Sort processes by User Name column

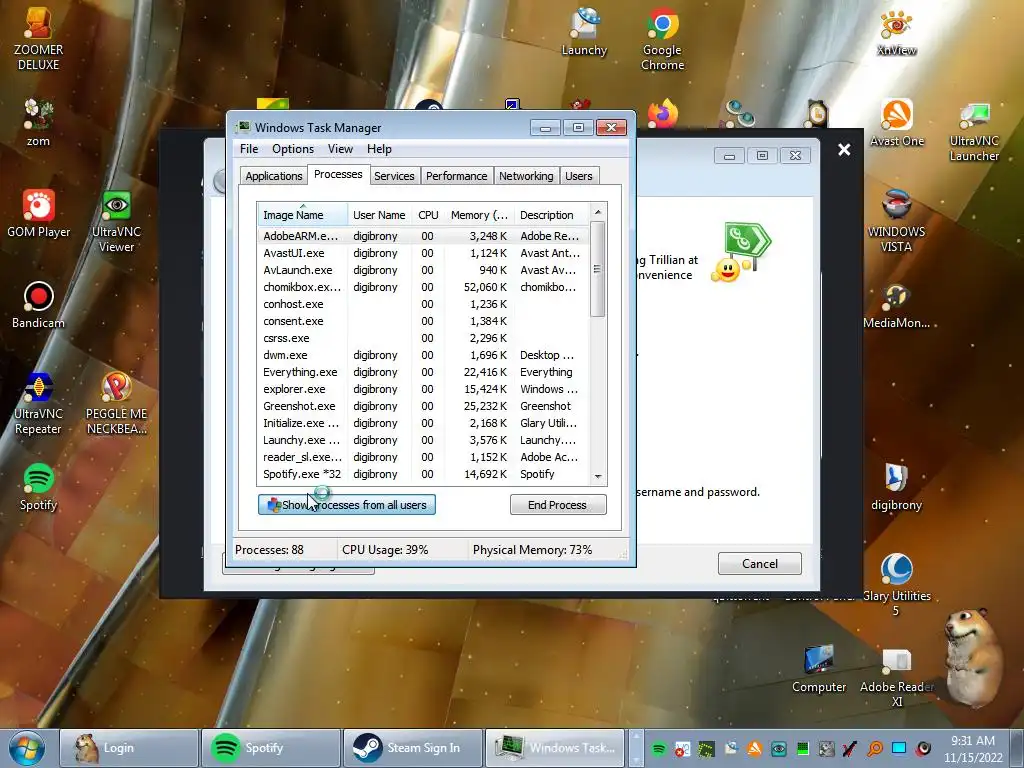click(x=379, y=215)
